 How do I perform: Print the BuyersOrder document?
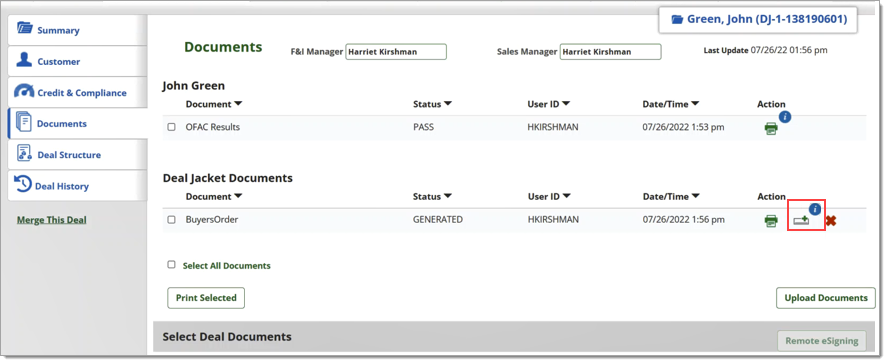click(x=770, y=221)
